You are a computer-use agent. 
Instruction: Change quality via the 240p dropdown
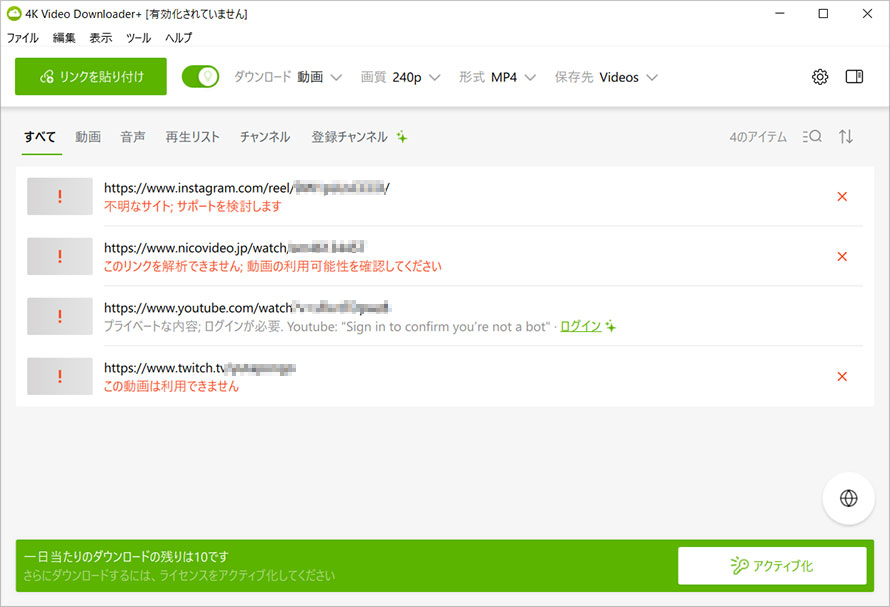pos(410,76)
